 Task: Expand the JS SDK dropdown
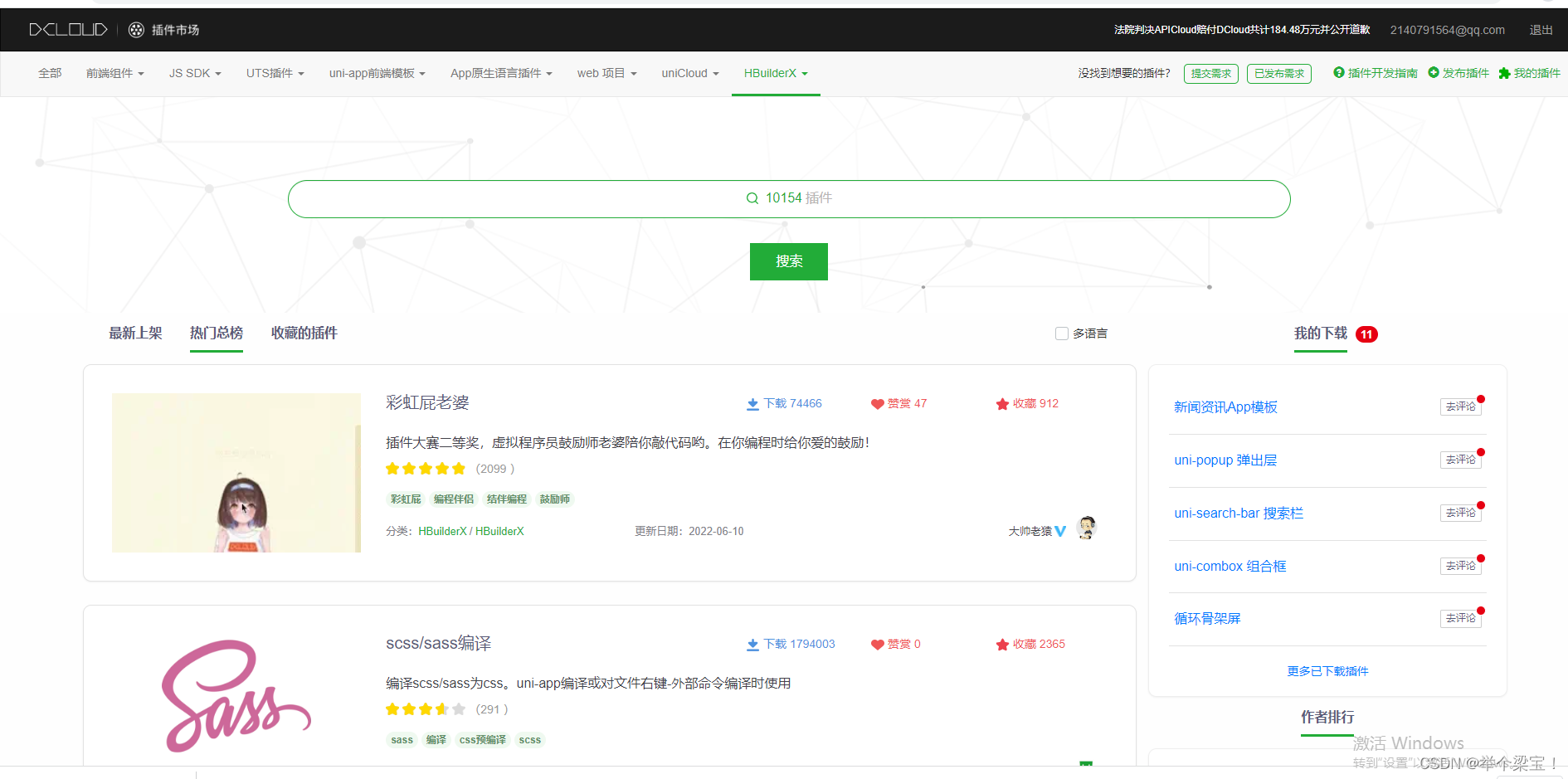[x=195, y=73]
